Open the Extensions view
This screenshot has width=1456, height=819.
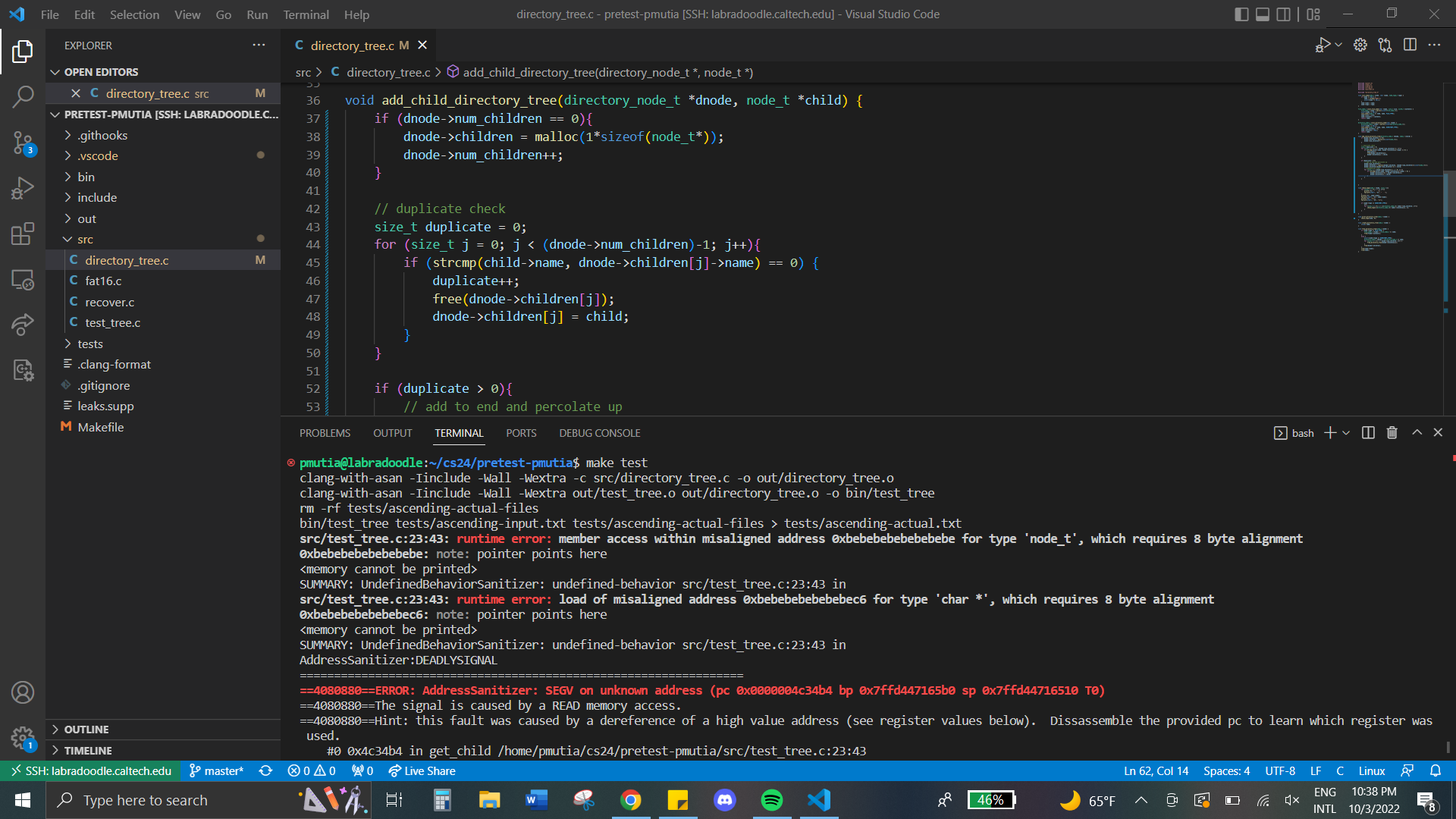click(23, 234)
